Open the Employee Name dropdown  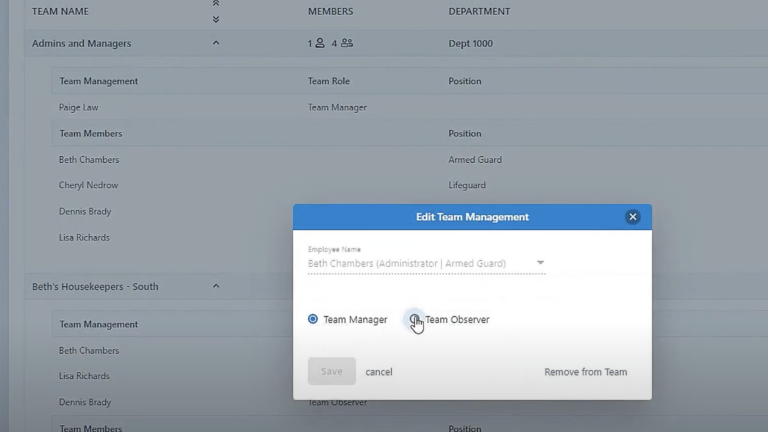[540, 263]
